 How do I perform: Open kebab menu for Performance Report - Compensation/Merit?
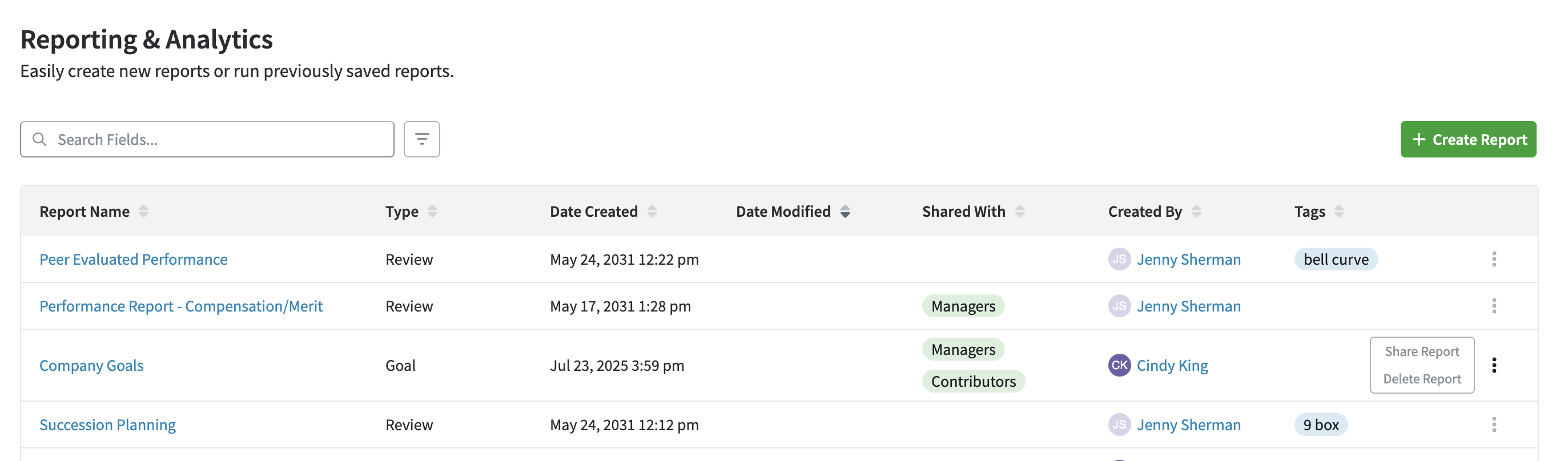pos(1493,306)
